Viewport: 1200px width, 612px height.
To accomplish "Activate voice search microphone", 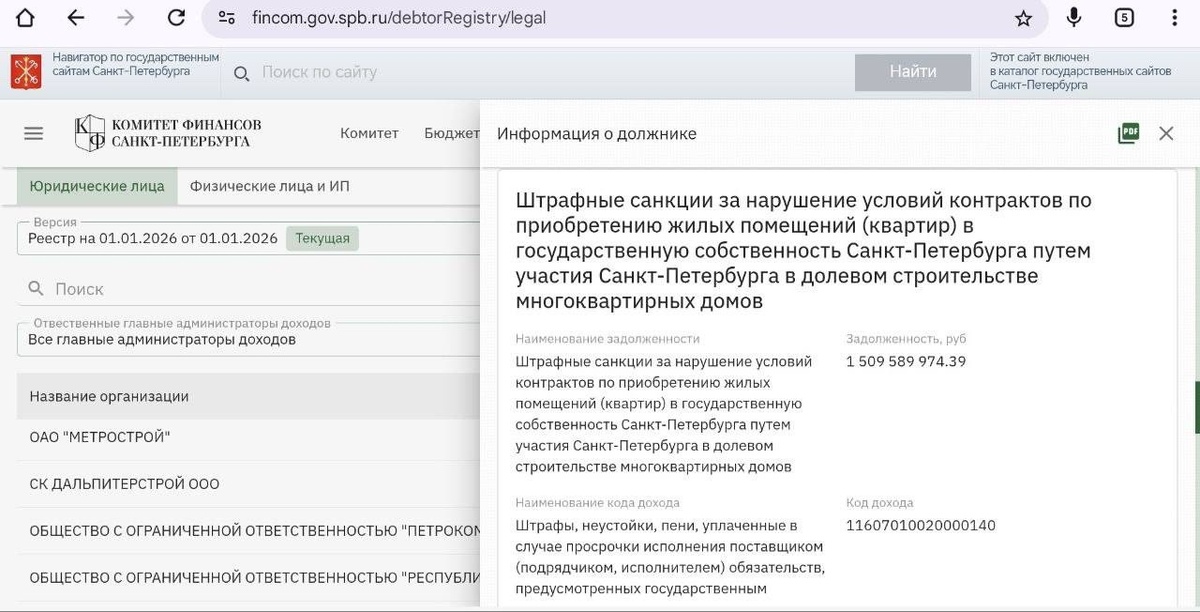I will click(x=1074, y=18).
